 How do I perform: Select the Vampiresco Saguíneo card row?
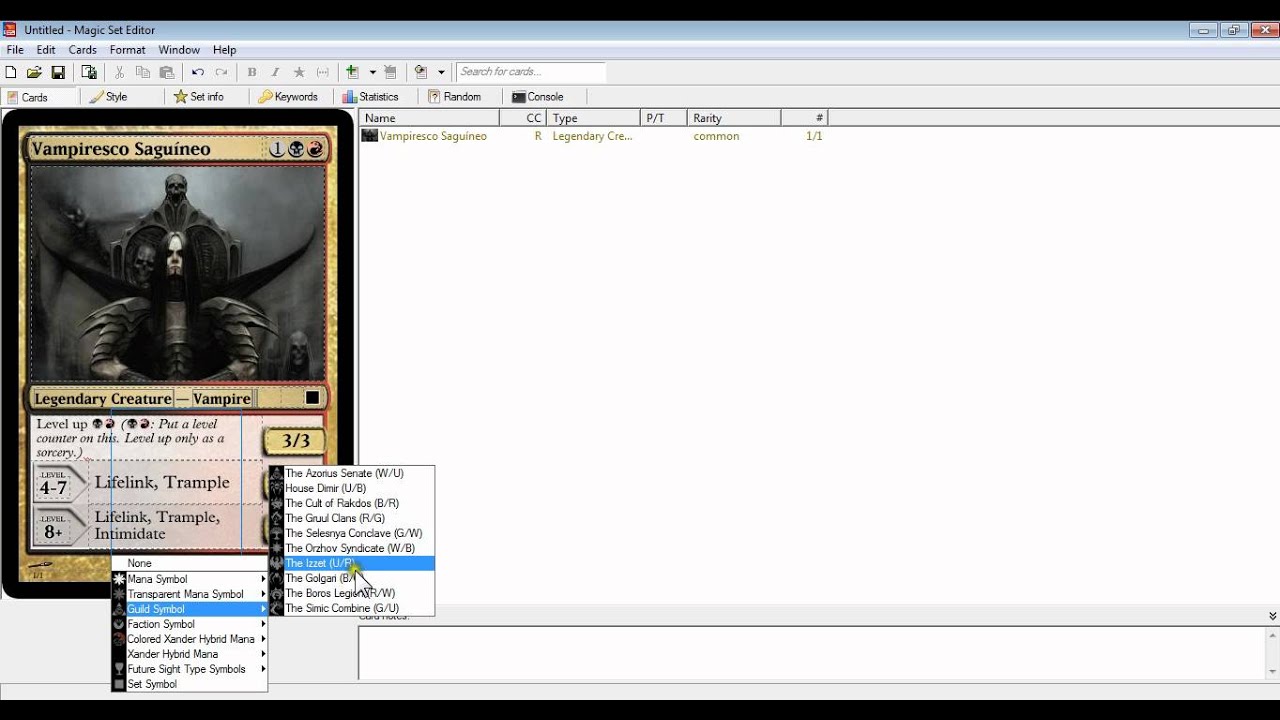click(594, 136)
